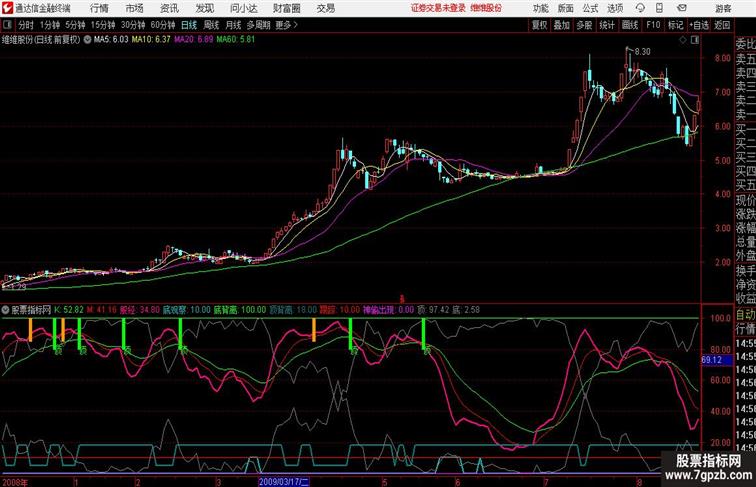This screenshot has height=487, width=756.
Task: Toggle the right sidebar panel icon
Action: click(x=695, y=40)
